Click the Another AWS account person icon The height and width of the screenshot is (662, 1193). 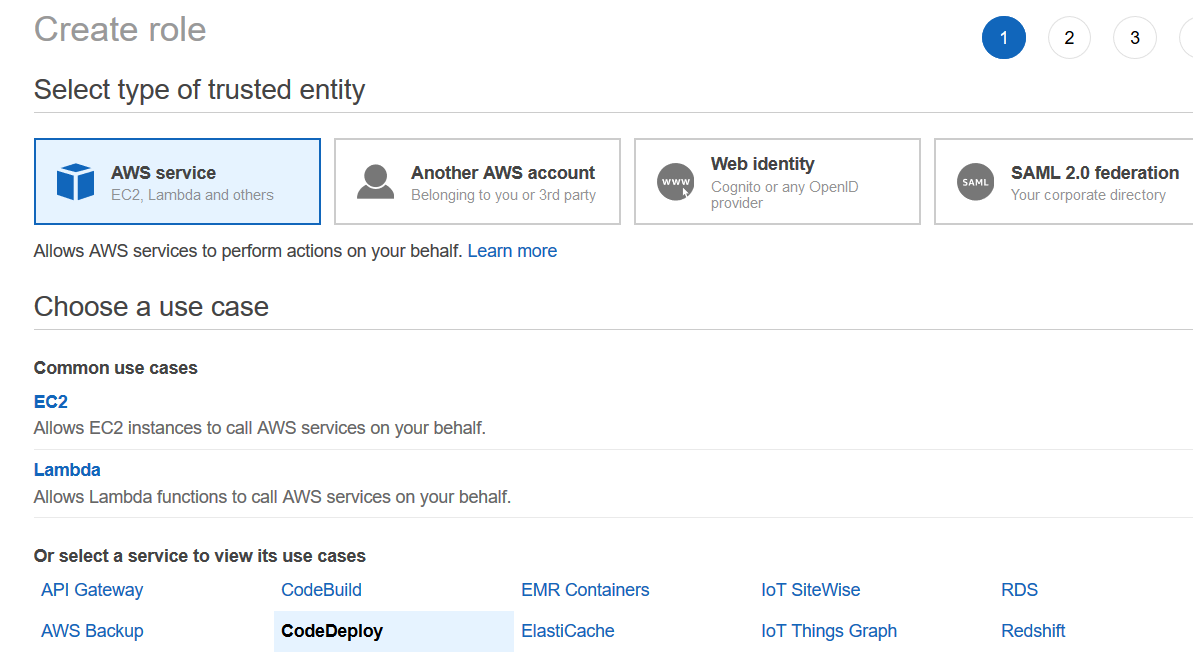pyautogui.click(x=375, y=182)
